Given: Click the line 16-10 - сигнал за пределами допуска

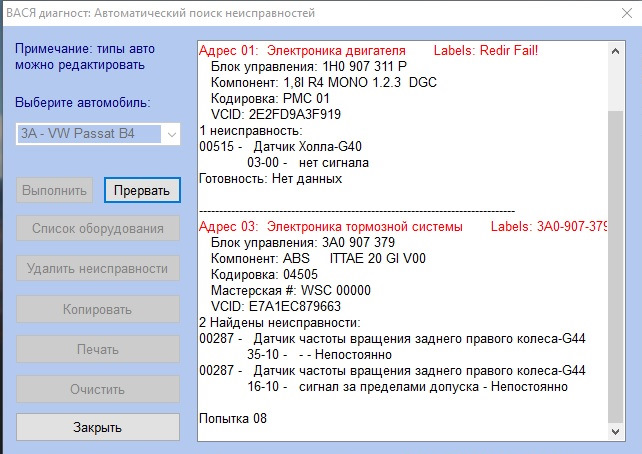Looking at the screenshot, I should point(407,386).
